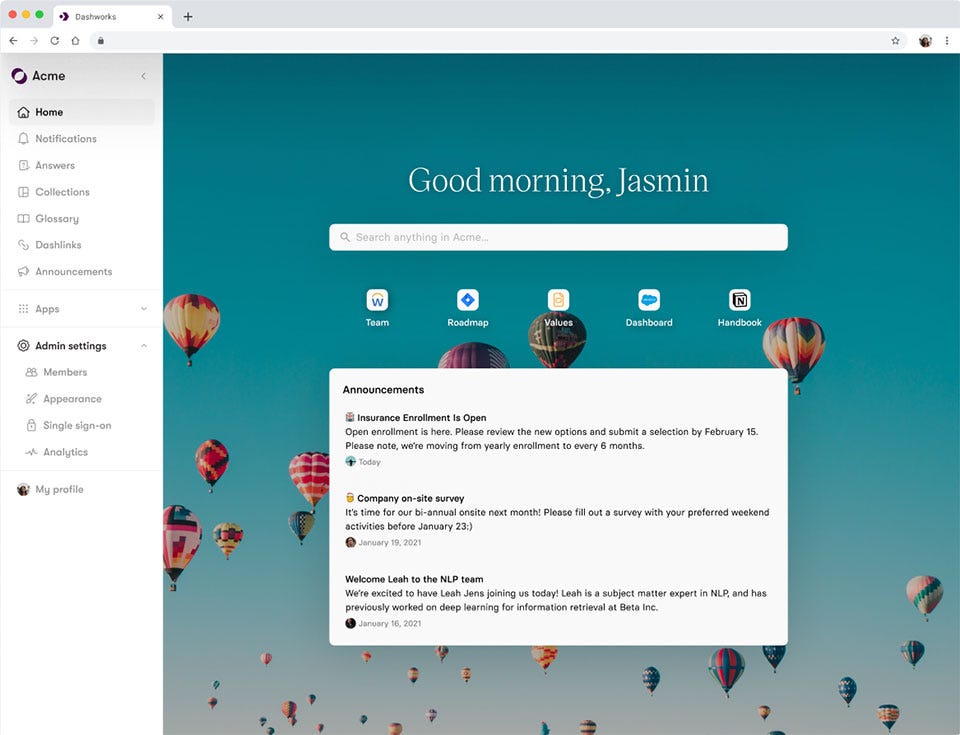
Task: Open Welcome Leah to the NLP team
Action: point(414,579)
